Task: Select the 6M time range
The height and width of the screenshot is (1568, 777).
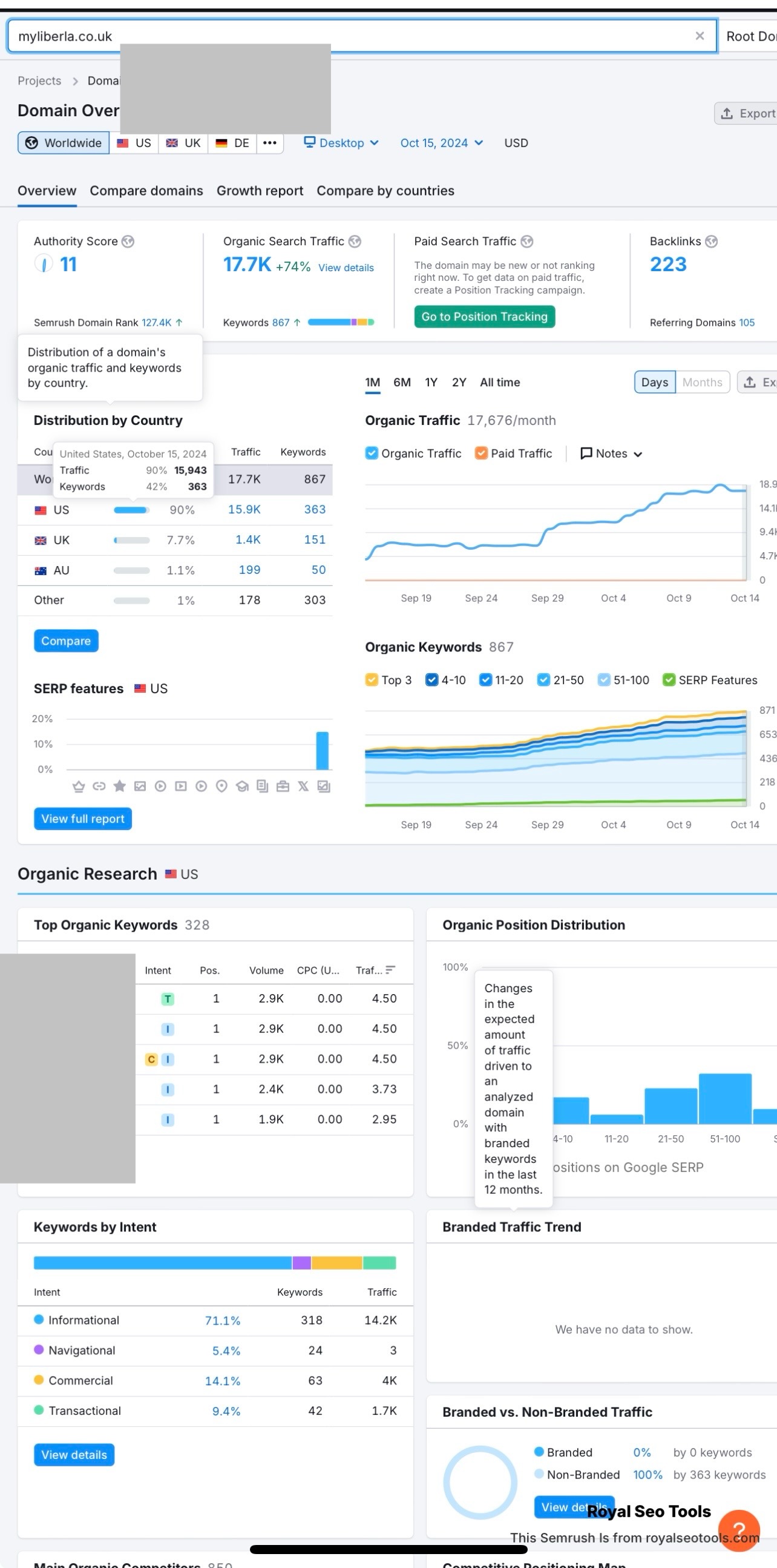Action: click(402, 382)
